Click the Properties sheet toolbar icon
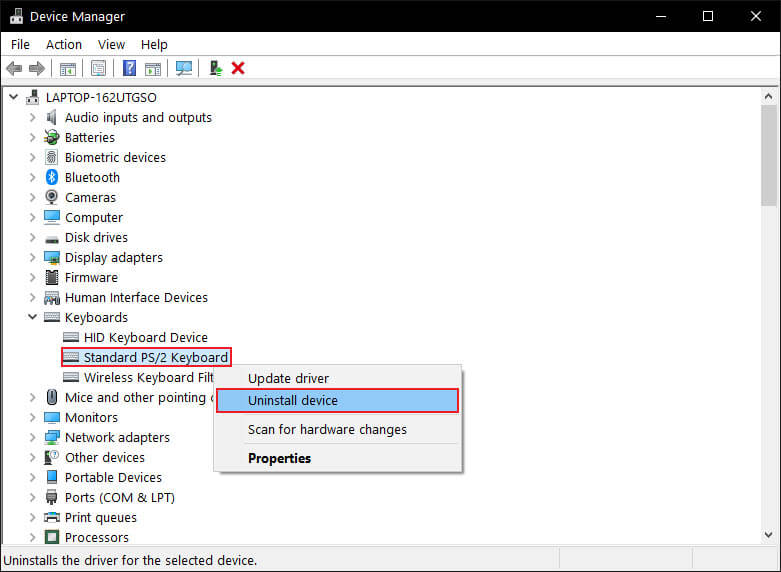The width and height of the screenshot is (781, 572). coord(99,68)
